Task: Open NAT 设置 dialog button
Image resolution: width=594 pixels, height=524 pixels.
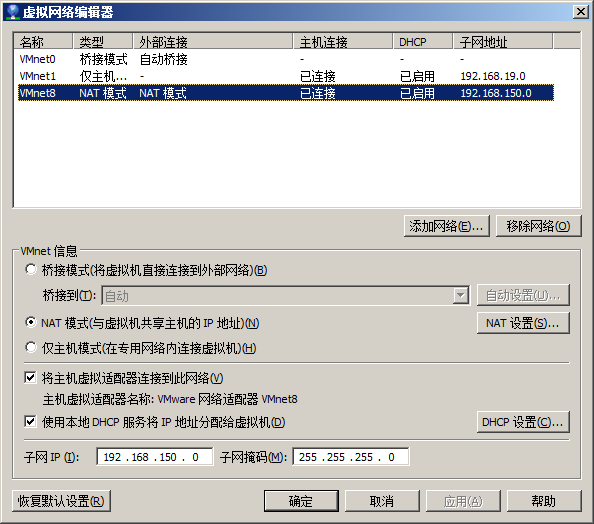Action: (x=523, y=323)
